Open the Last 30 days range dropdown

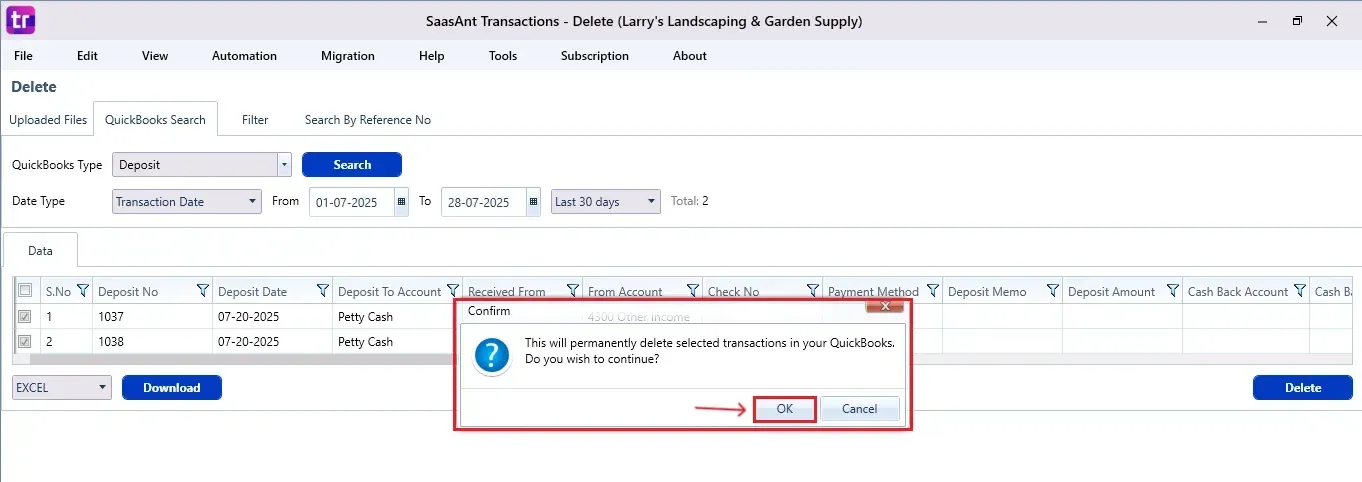pyautogui.click(x=606, y=202)
